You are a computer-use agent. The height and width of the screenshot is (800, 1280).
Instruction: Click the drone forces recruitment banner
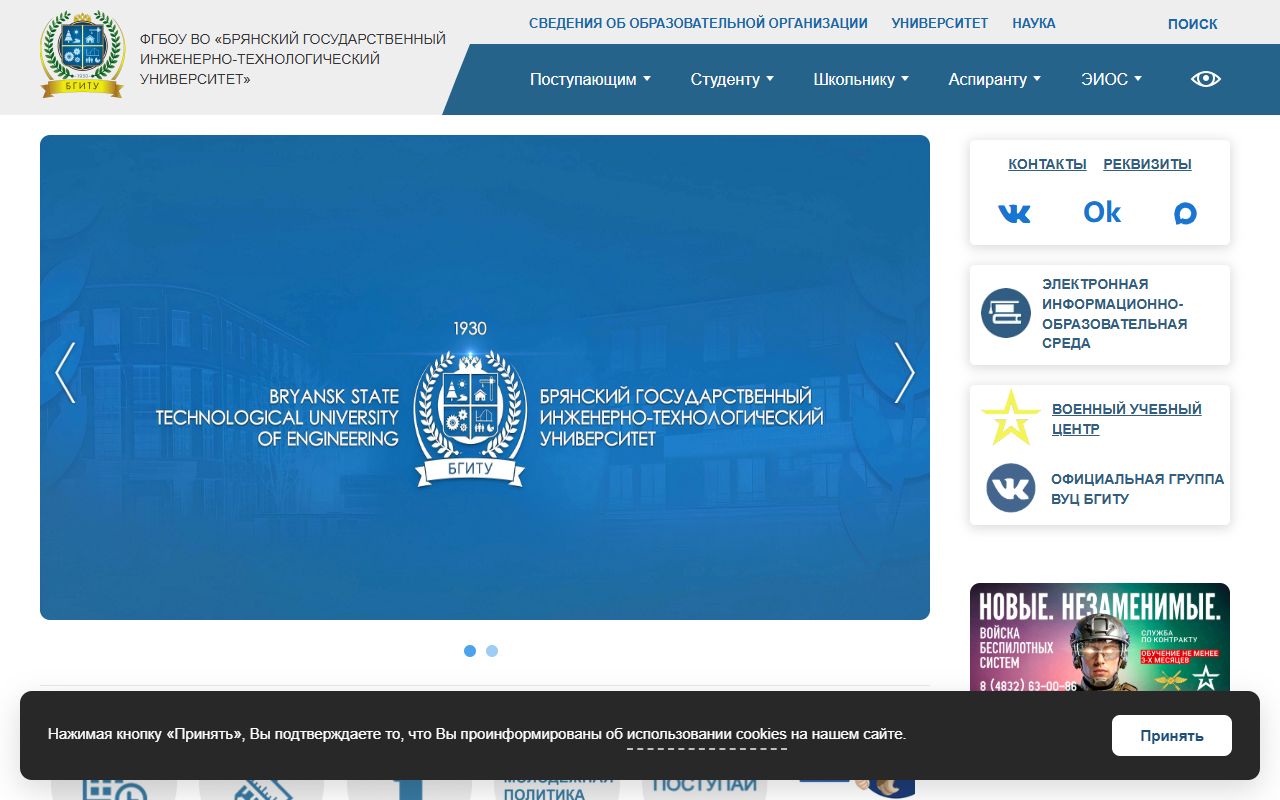point(1100,638)
